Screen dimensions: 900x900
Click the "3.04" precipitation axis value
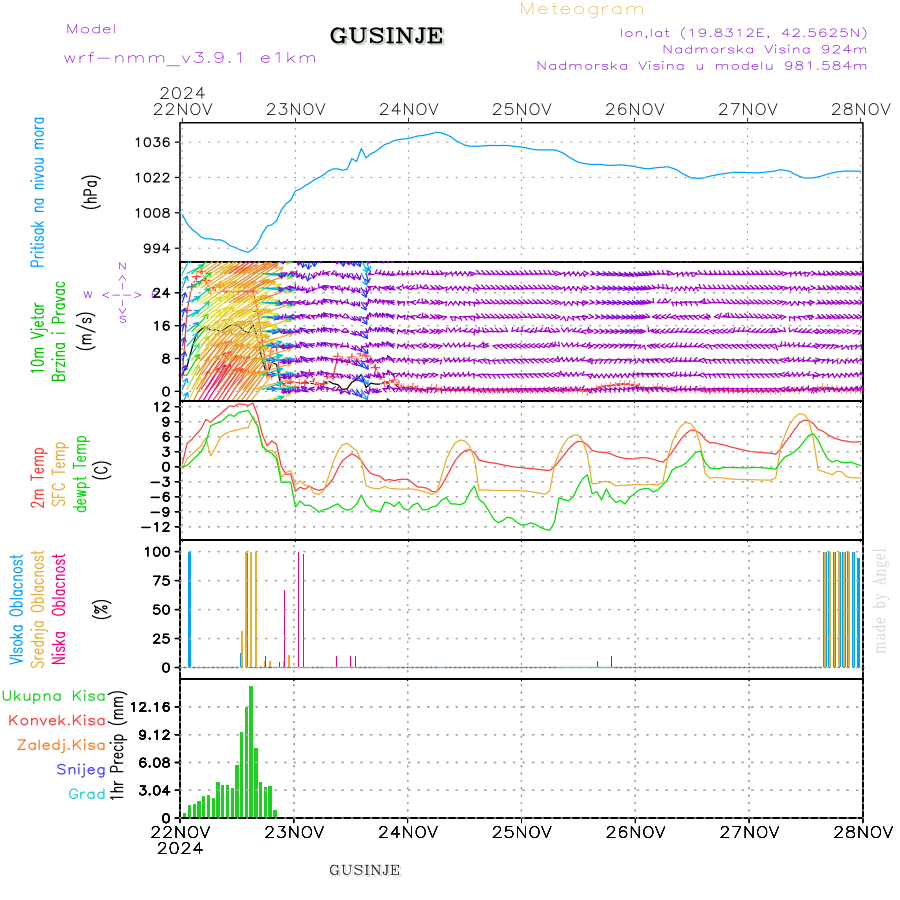[x=155, y=791]
